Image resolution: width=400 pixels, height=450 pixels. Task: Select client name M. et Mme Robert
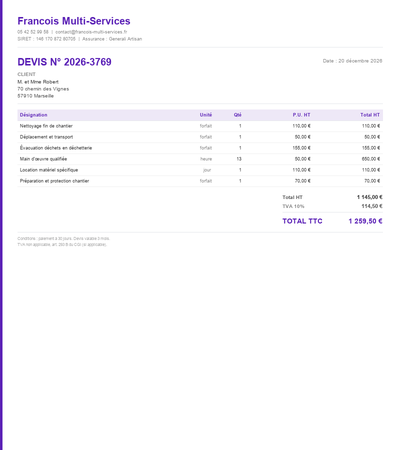click(38, 82)
